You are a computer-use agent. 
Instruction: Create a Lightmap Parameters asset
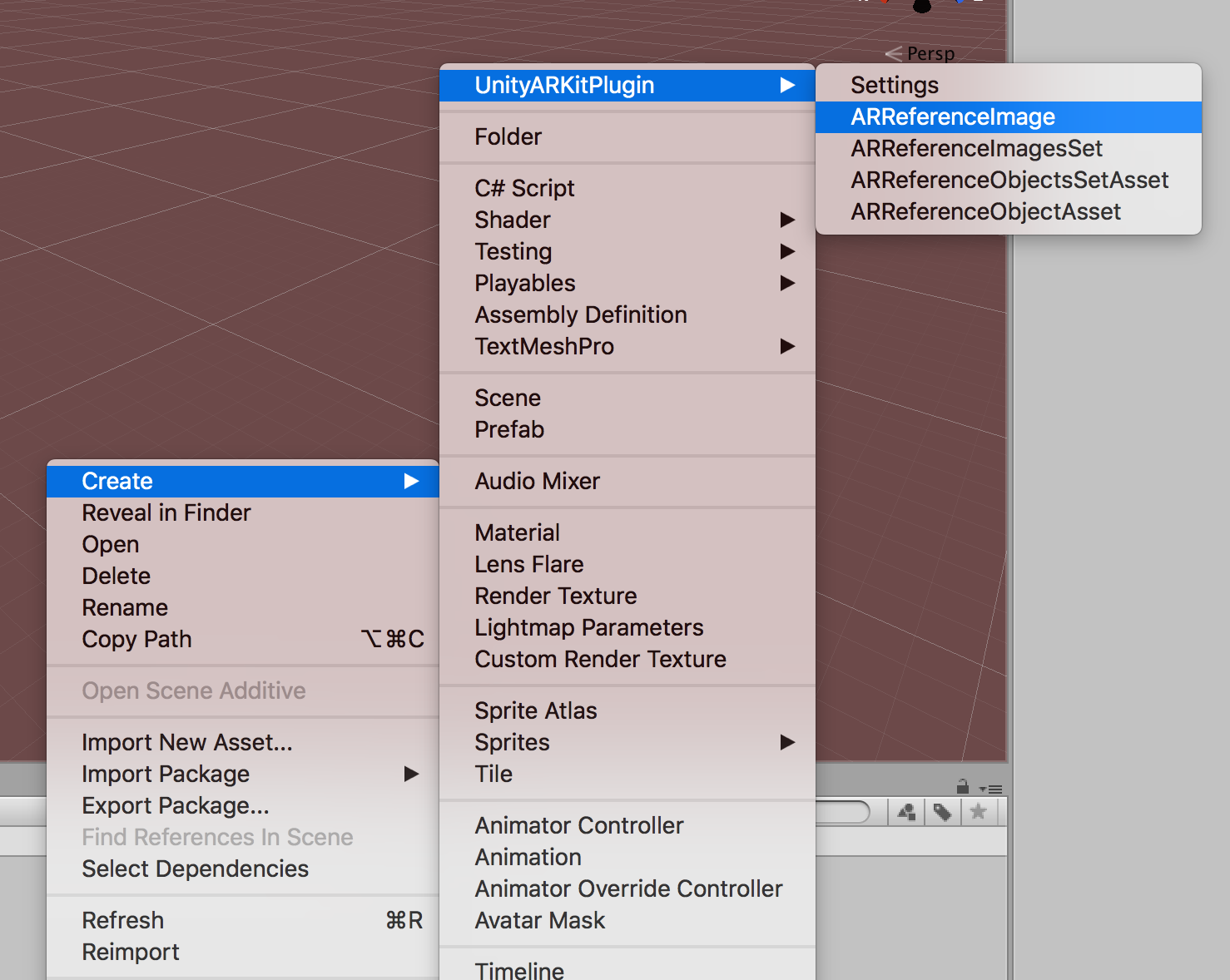[x=627, y=627]
